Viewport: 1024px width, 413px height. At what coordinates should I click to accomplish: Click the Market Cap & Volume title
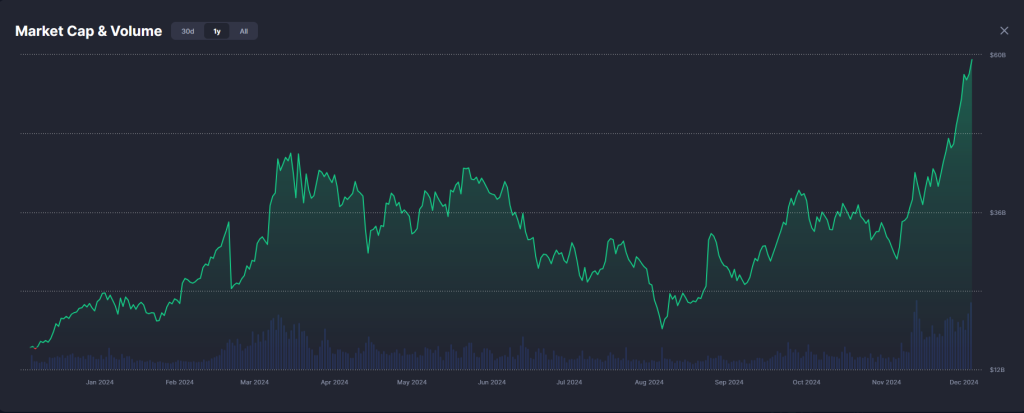88,31
